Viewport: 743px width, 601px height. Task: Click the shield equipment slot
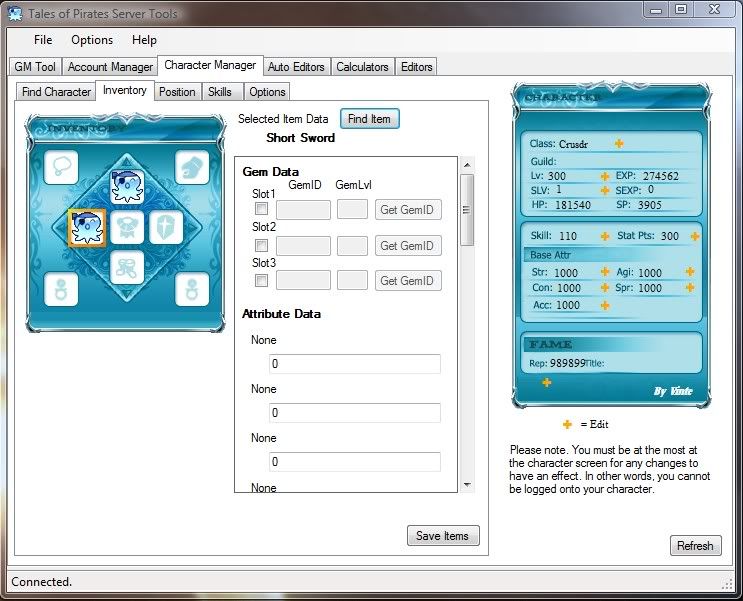tap(167, 228)
